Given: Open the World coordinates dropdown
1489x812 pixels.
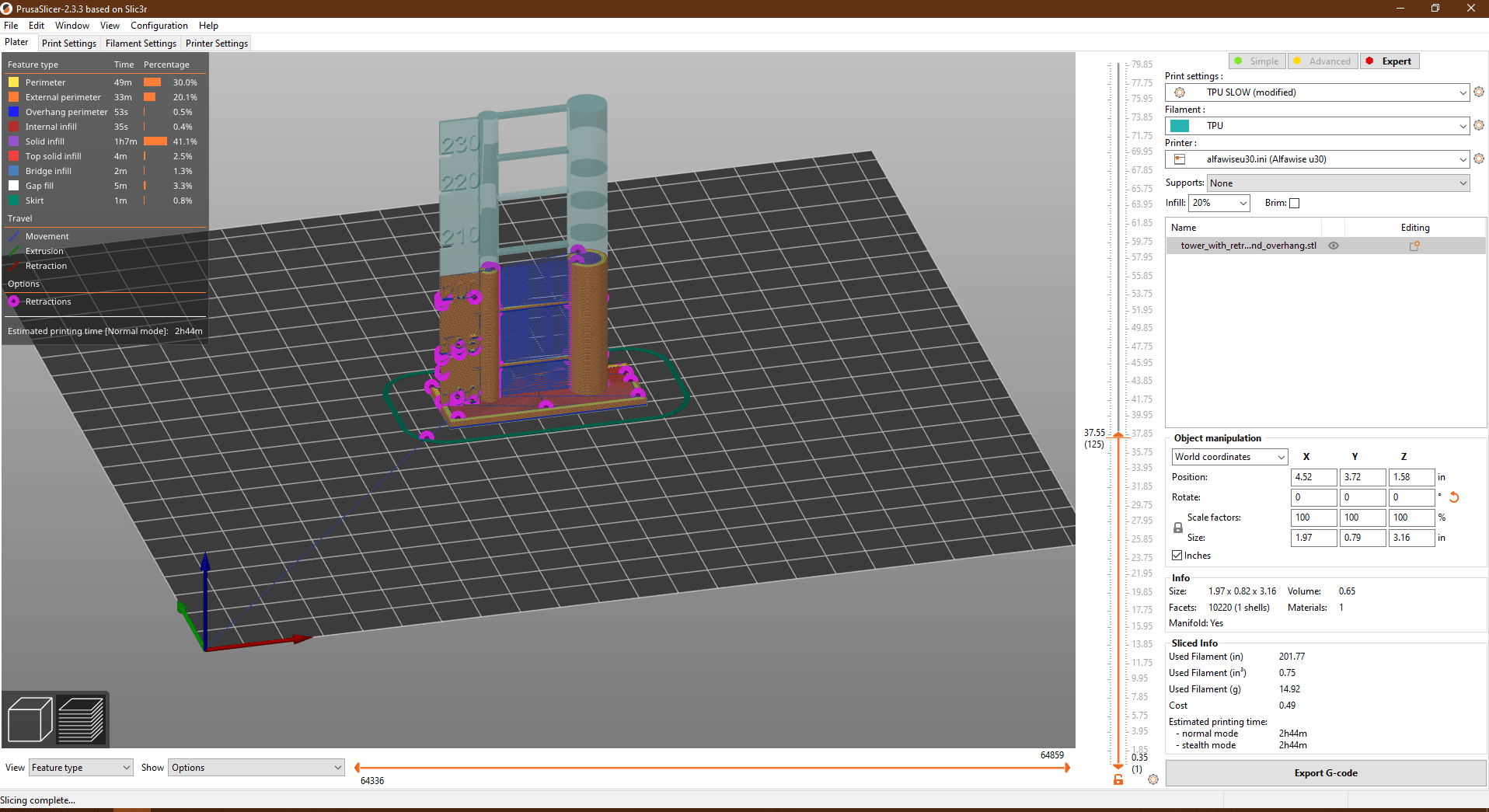Looking at the screenshot, I should [x=1228, y=456].
